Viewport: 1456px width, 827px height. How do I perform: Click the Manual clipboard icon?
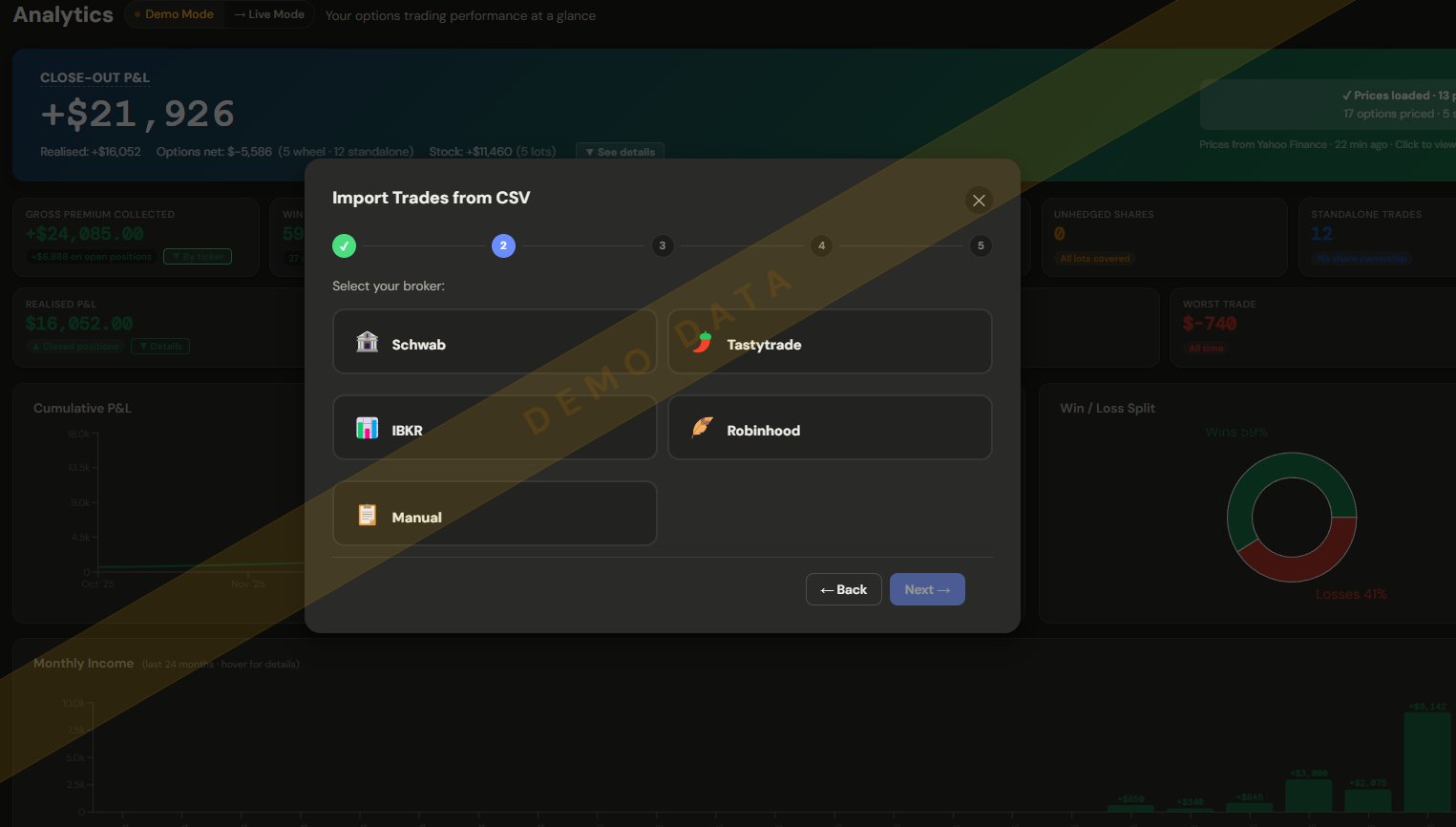[367, 515]
